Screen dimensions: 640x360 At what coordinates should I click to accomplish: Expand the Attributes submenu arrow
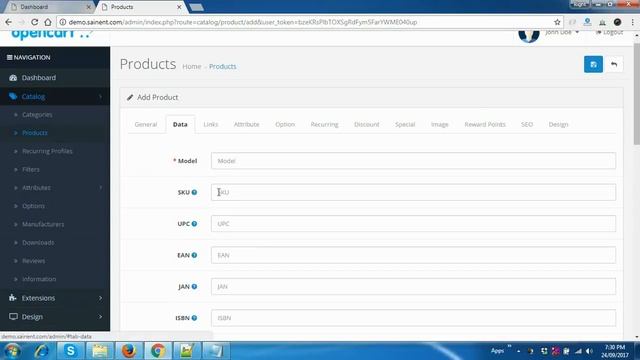(100, 188)
